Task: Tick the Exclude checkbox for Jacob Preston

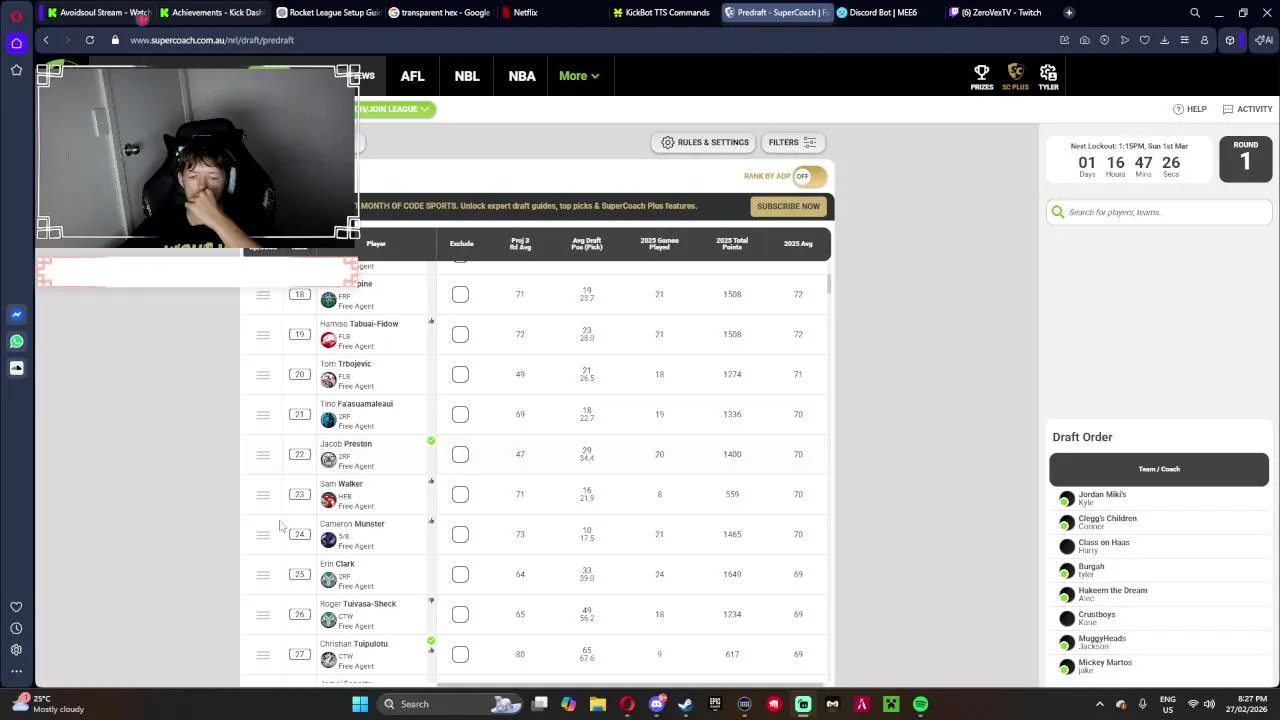Action: pos(460,454)
